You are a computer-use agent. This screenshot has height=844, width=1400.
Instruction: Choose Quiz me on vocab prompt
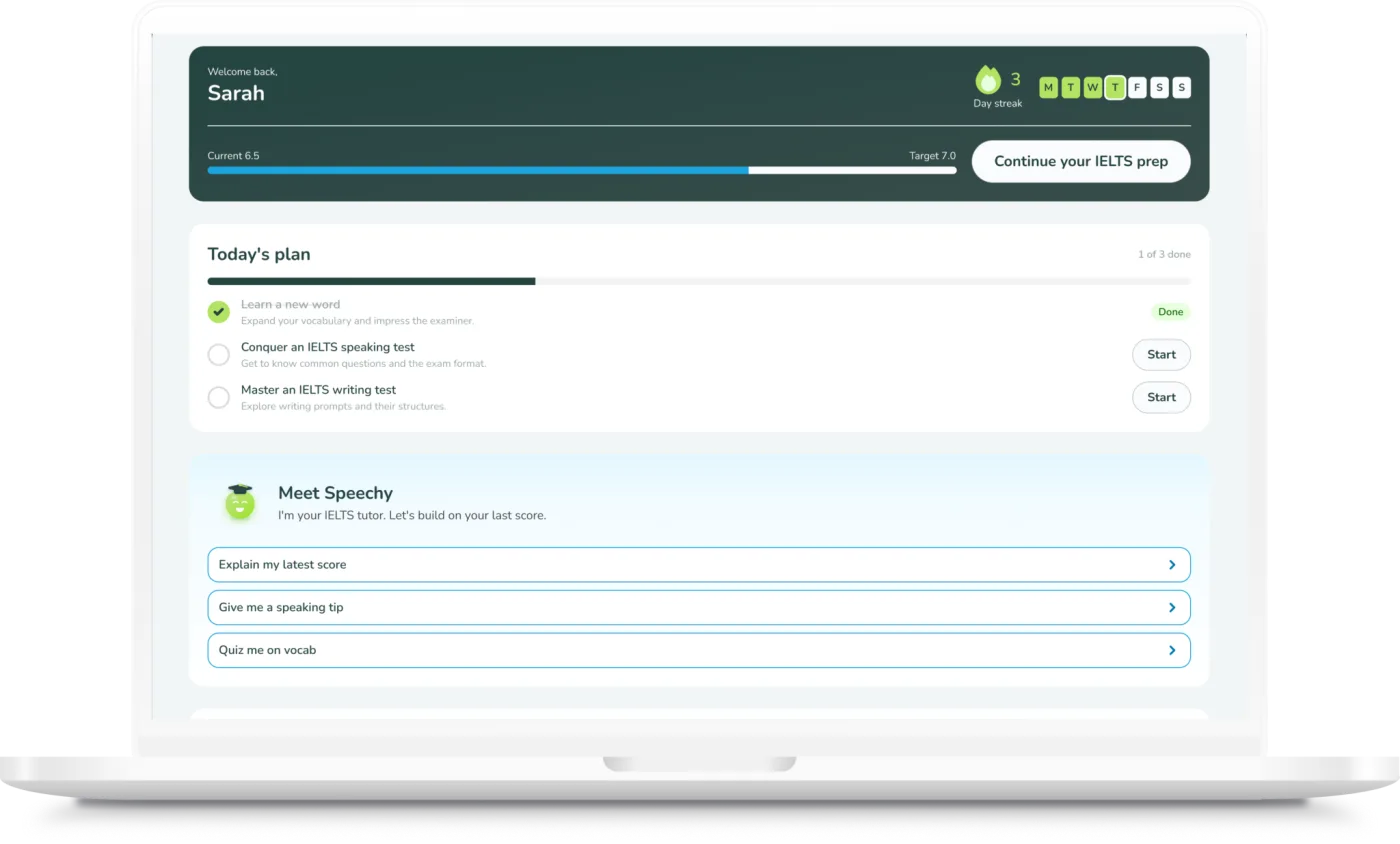[x=699, y=650]
